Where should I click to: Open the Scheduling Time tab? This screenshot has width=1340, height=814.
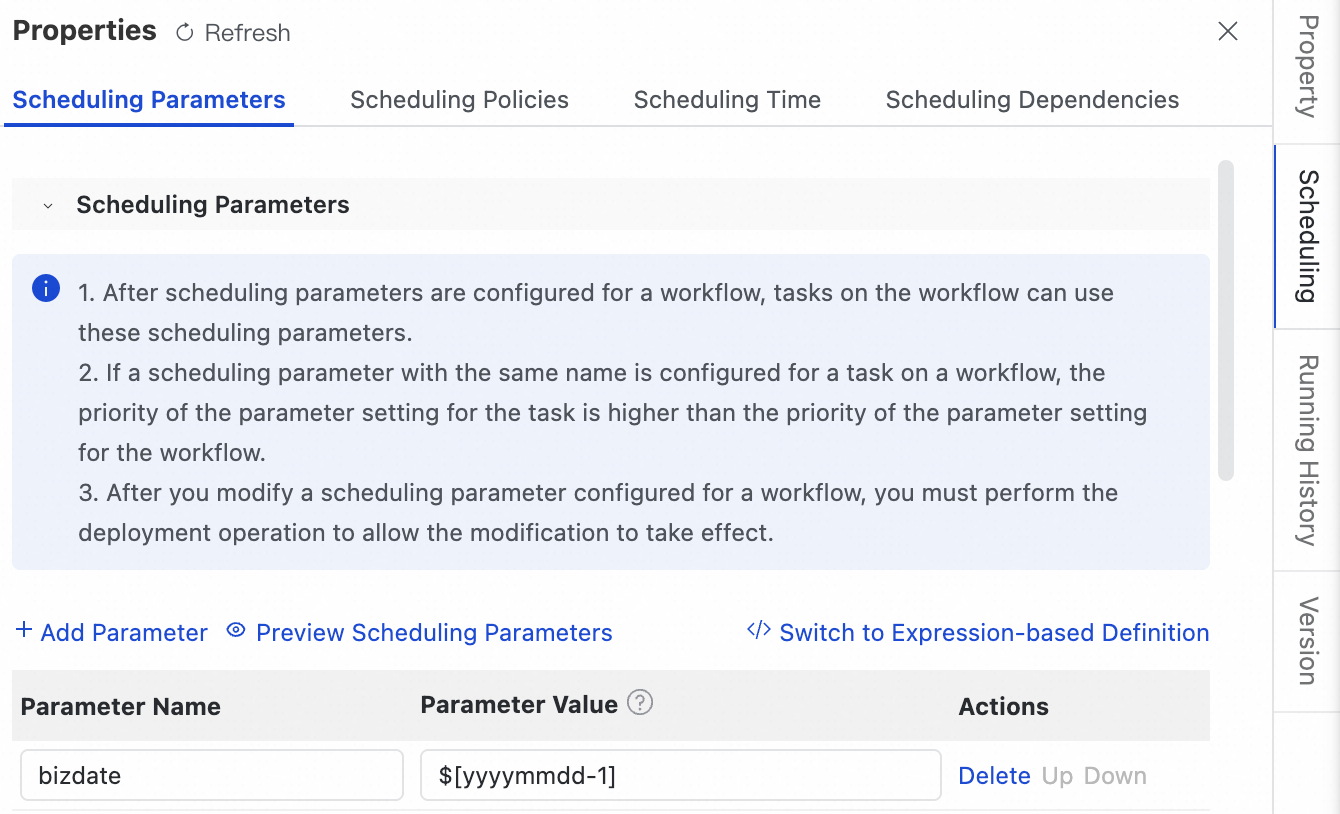(727, 100)
